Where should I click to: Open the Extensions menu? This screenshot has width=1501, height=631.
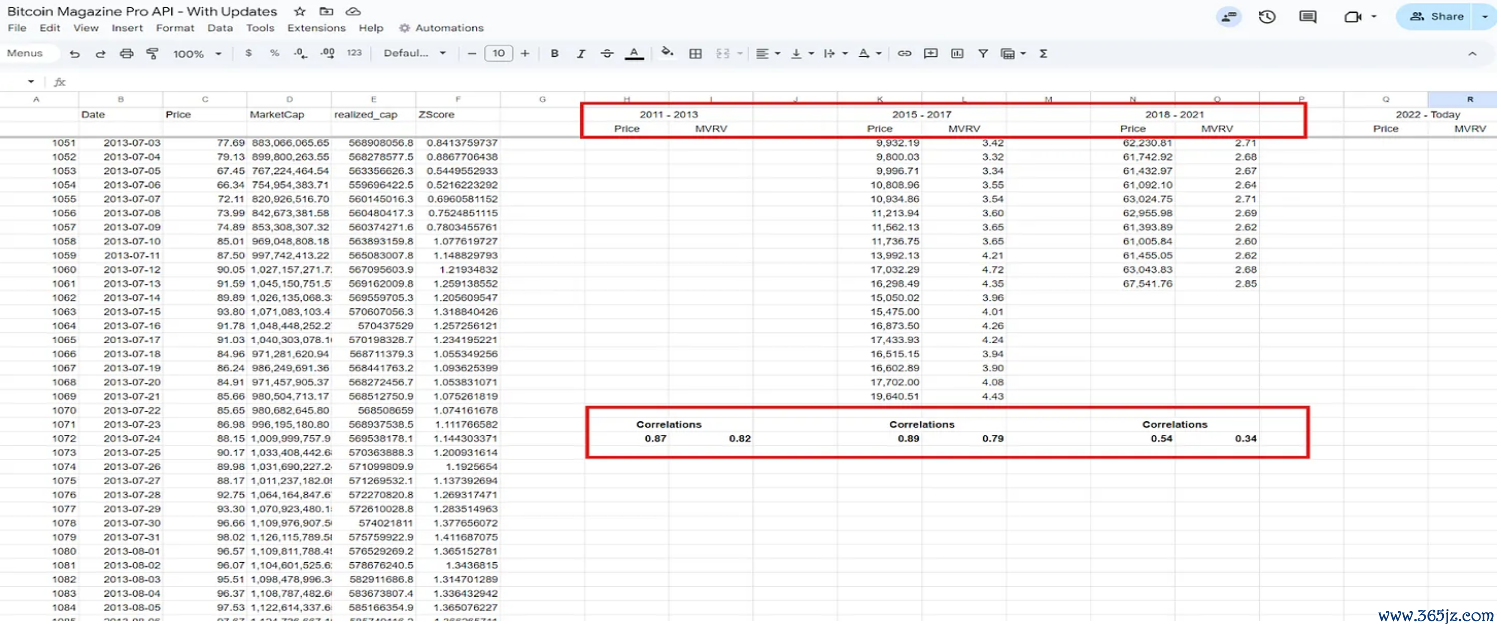click(316, 28)
